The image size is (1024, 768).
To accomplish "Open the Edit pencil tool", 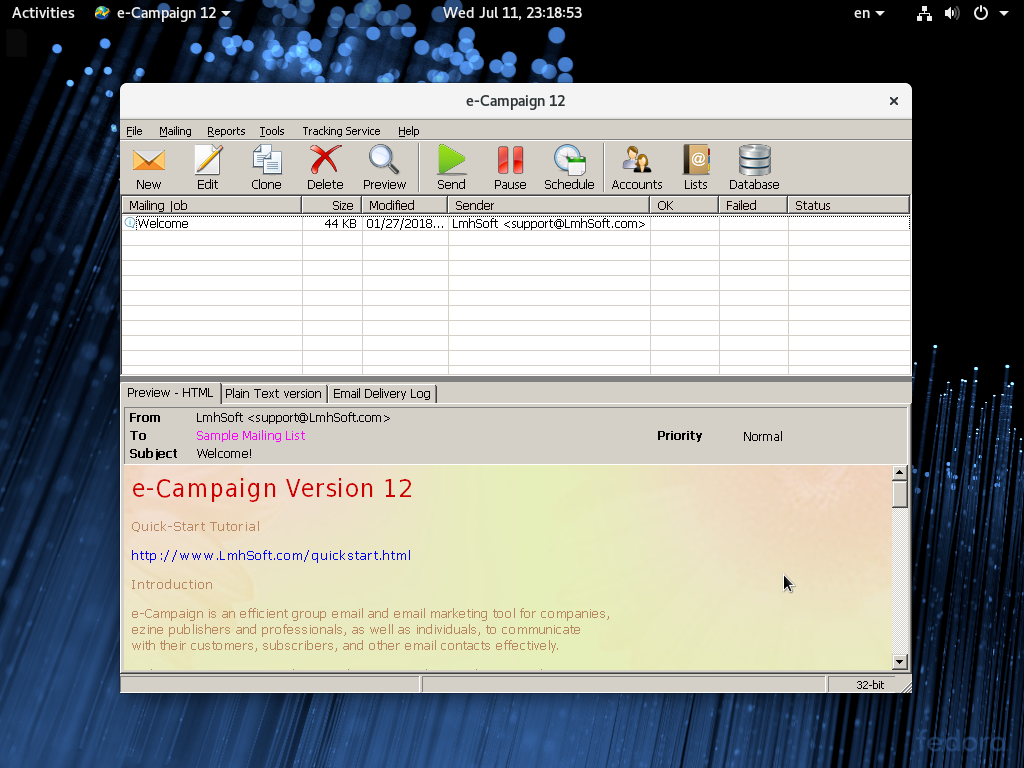I will pyautogui.click(x=208, y=167).
